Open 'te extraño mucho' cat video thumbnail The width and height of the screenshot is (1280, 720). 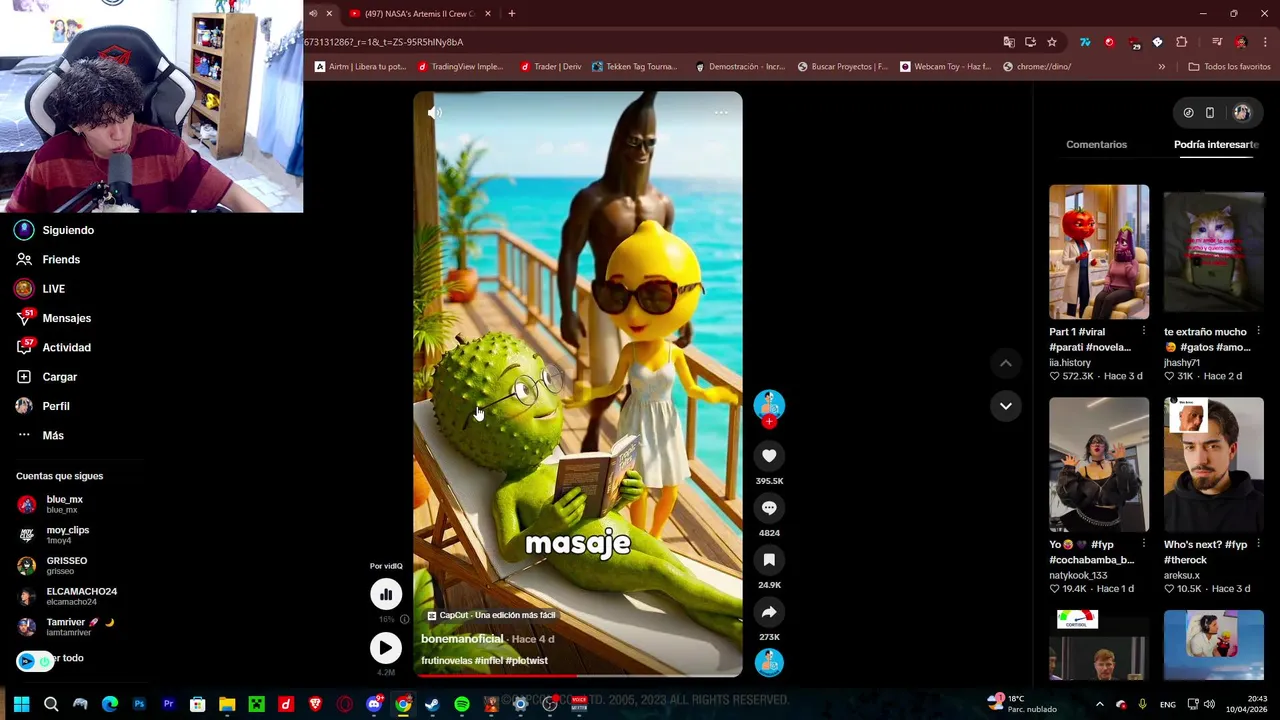coord(1213,252)
